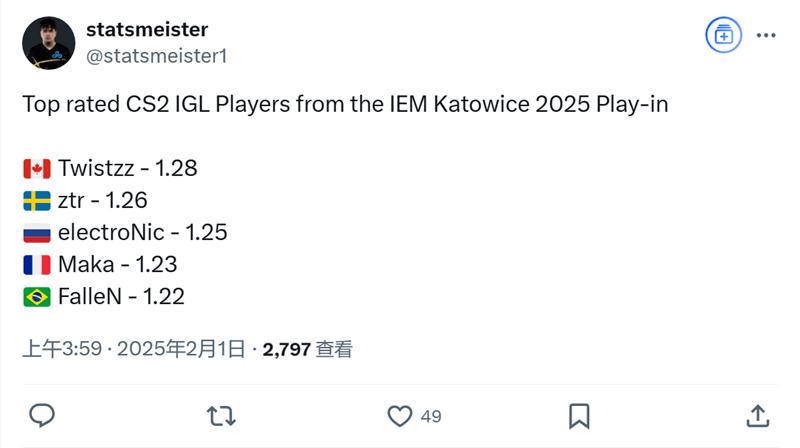Like the post with the heart icon
This screenshot has width=800, height=448.
400,415
